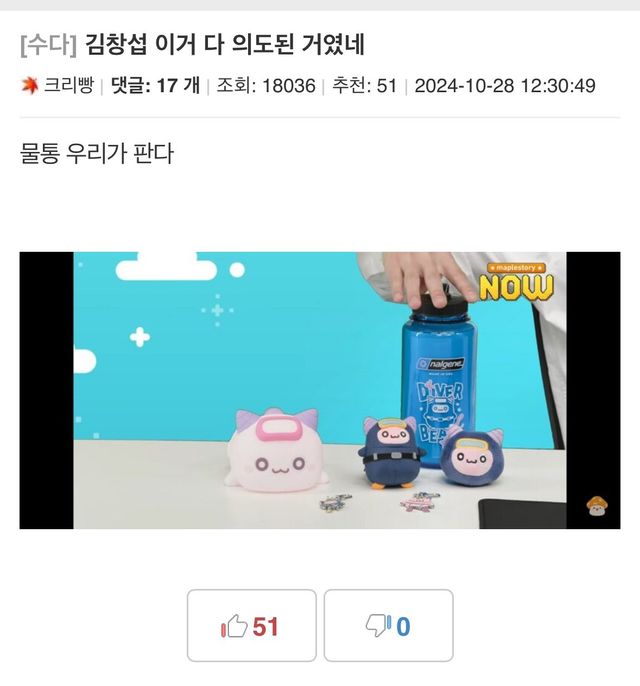
Task: Open the post title 김창섭 이거 다 의도된 거였네
Action: click(x=224, y=45)
